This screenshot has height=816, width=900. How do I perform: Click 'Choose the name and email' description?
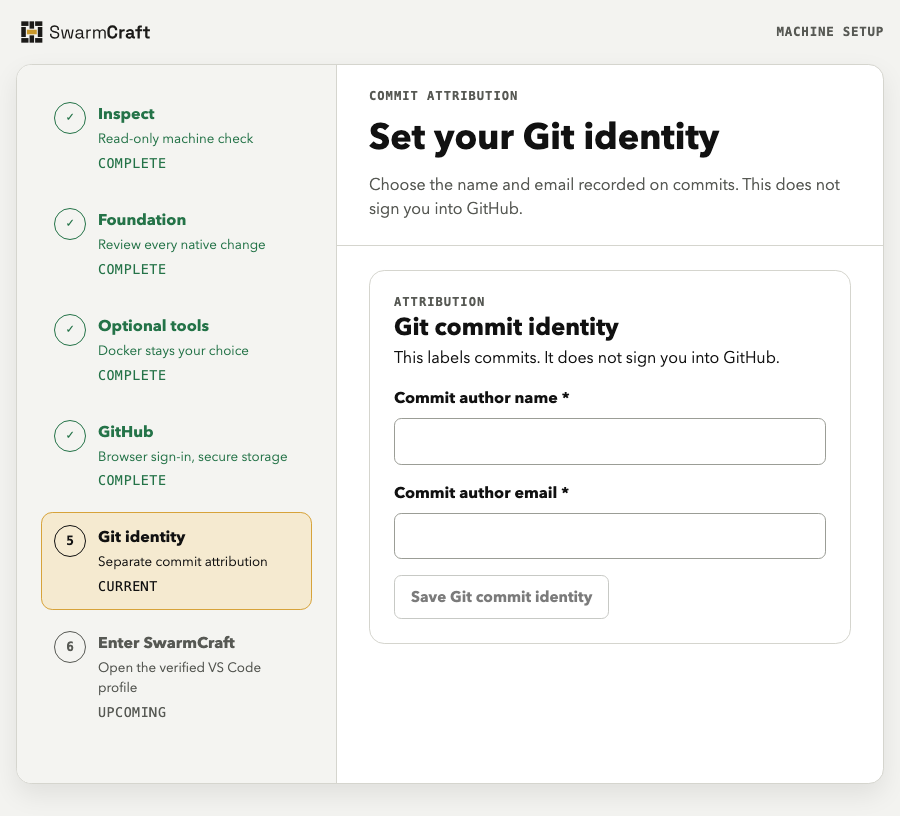(x=604, y=196)
